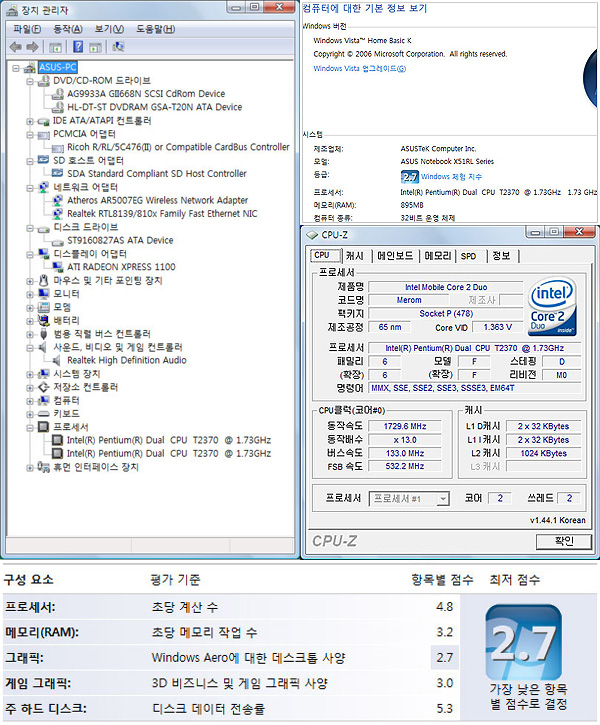Click the Realtek High Definition Audio speaker icon

(57, 361)
